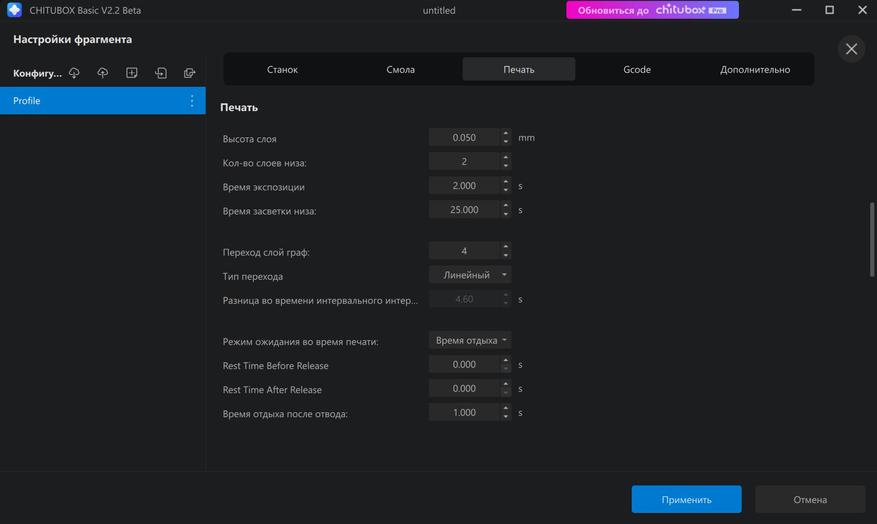
Task: Increase Rest Time After Release value
Action: [506, 385]
